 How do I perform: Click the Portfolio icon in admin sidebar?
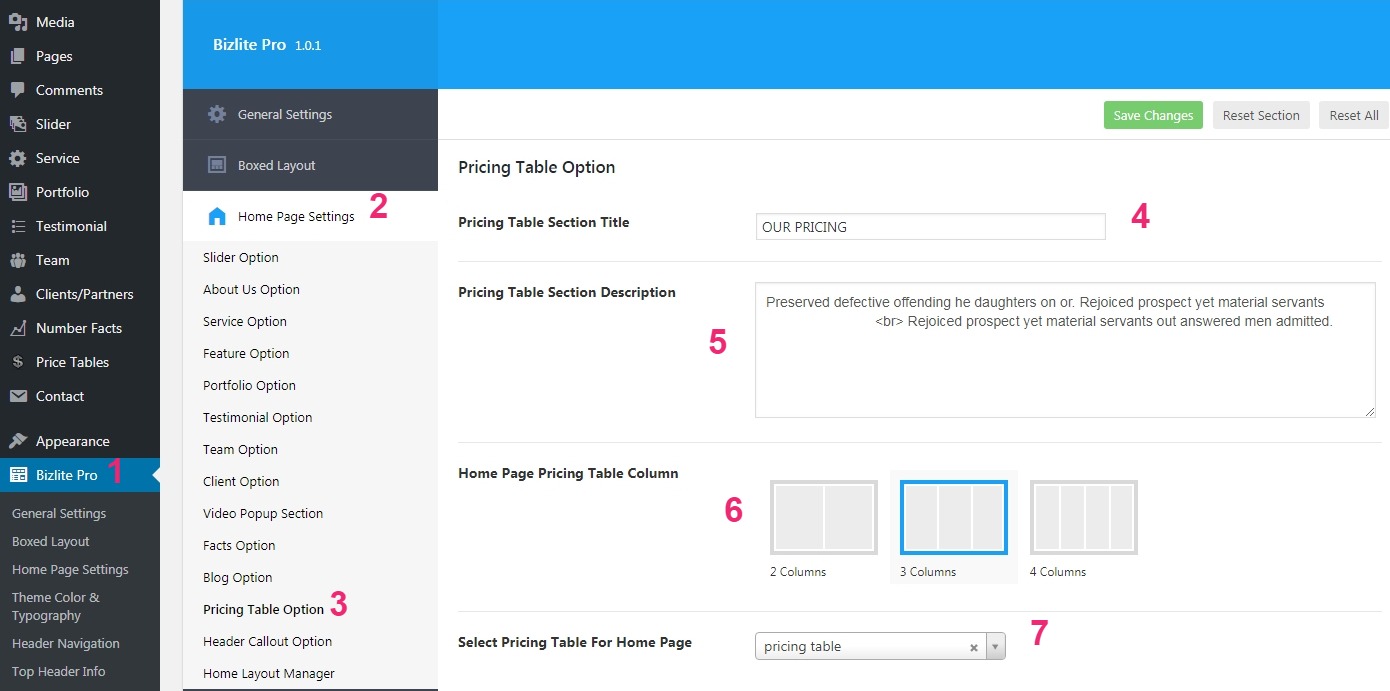click(x=18, y=192)
